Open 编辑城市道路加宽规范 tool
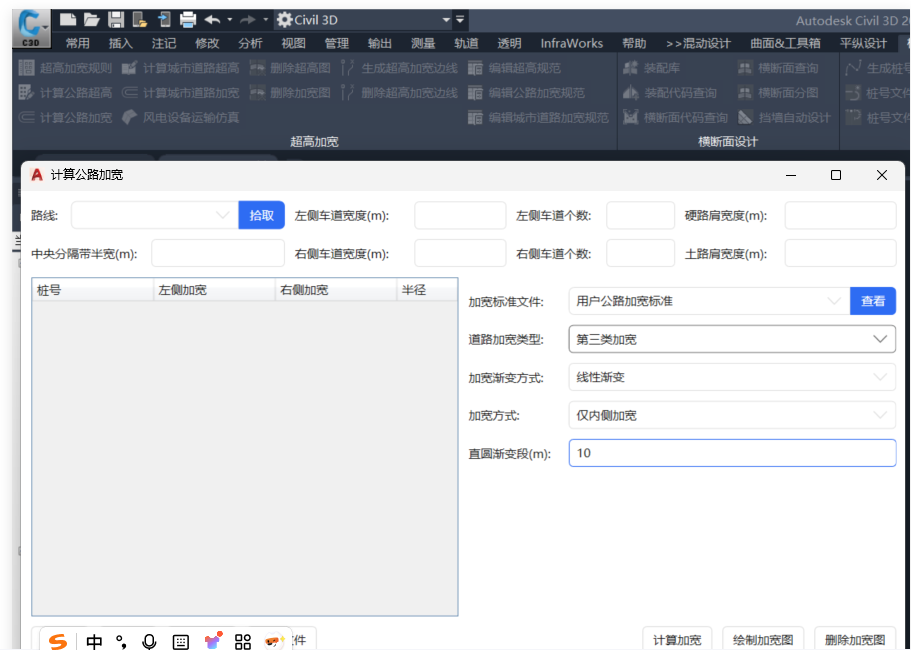Image resolution: width=911 pixels, height=650 pixels. pyautogui.click(x=538, y=117)
